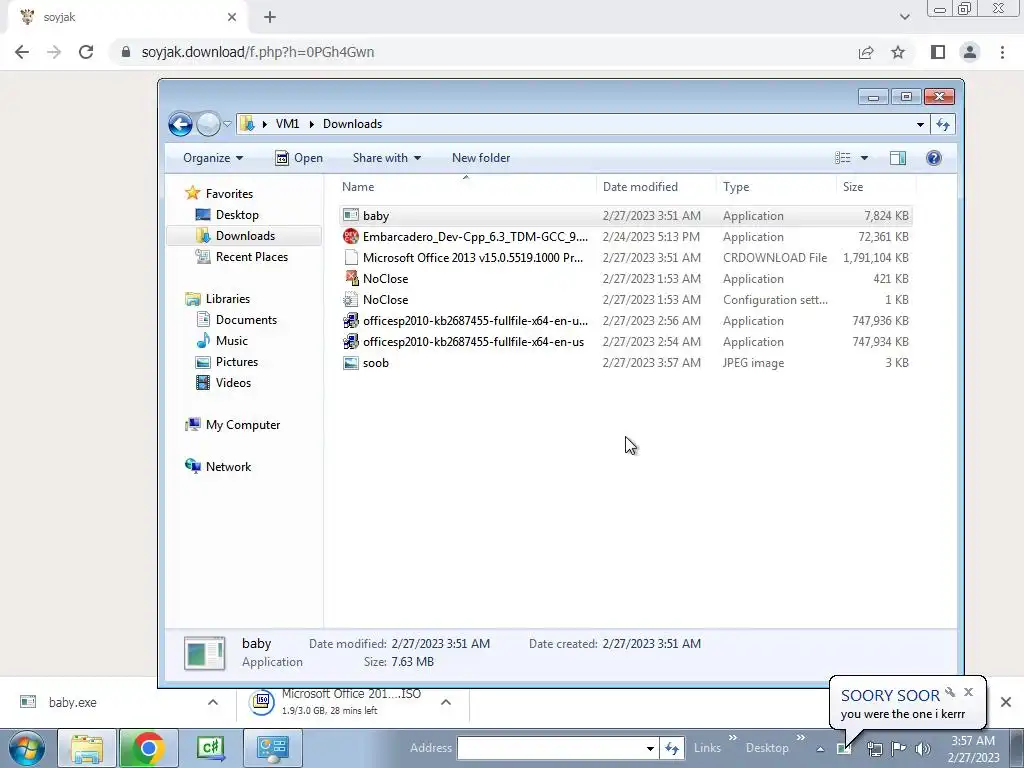Open Chrome three-dot menu
1024x768 pixels.
(1002, 52)
